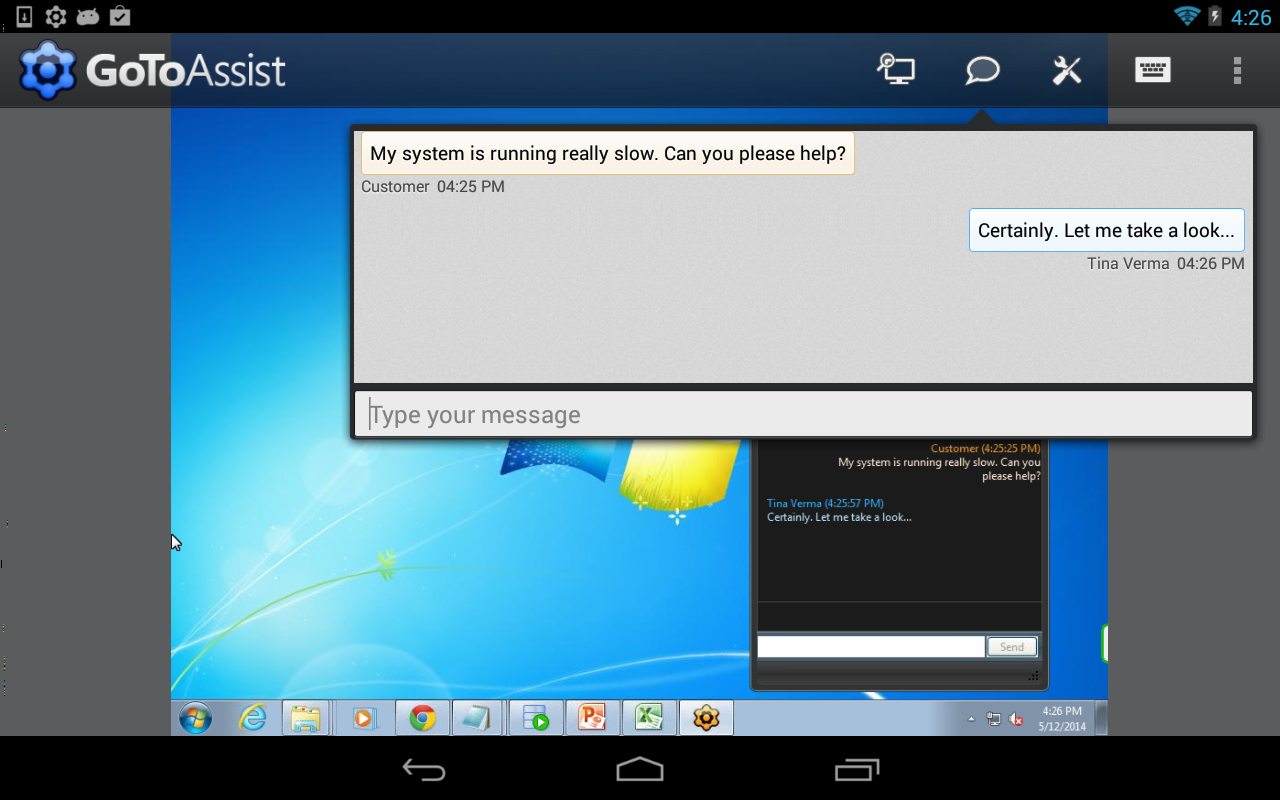Click the muted volume tray icon
The width and height of the screenshot is (1280, 800).
click(1016, 719)
